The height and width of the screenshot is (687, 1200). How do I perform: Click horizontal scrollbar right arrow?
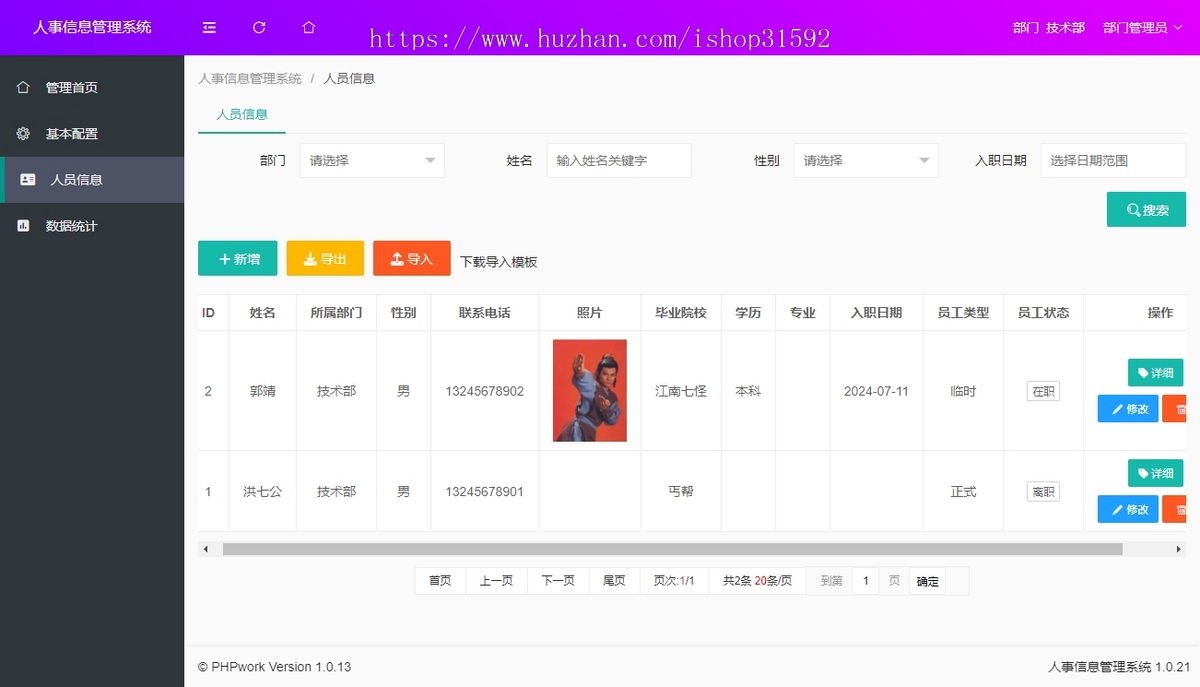[x=1179, y=549]
